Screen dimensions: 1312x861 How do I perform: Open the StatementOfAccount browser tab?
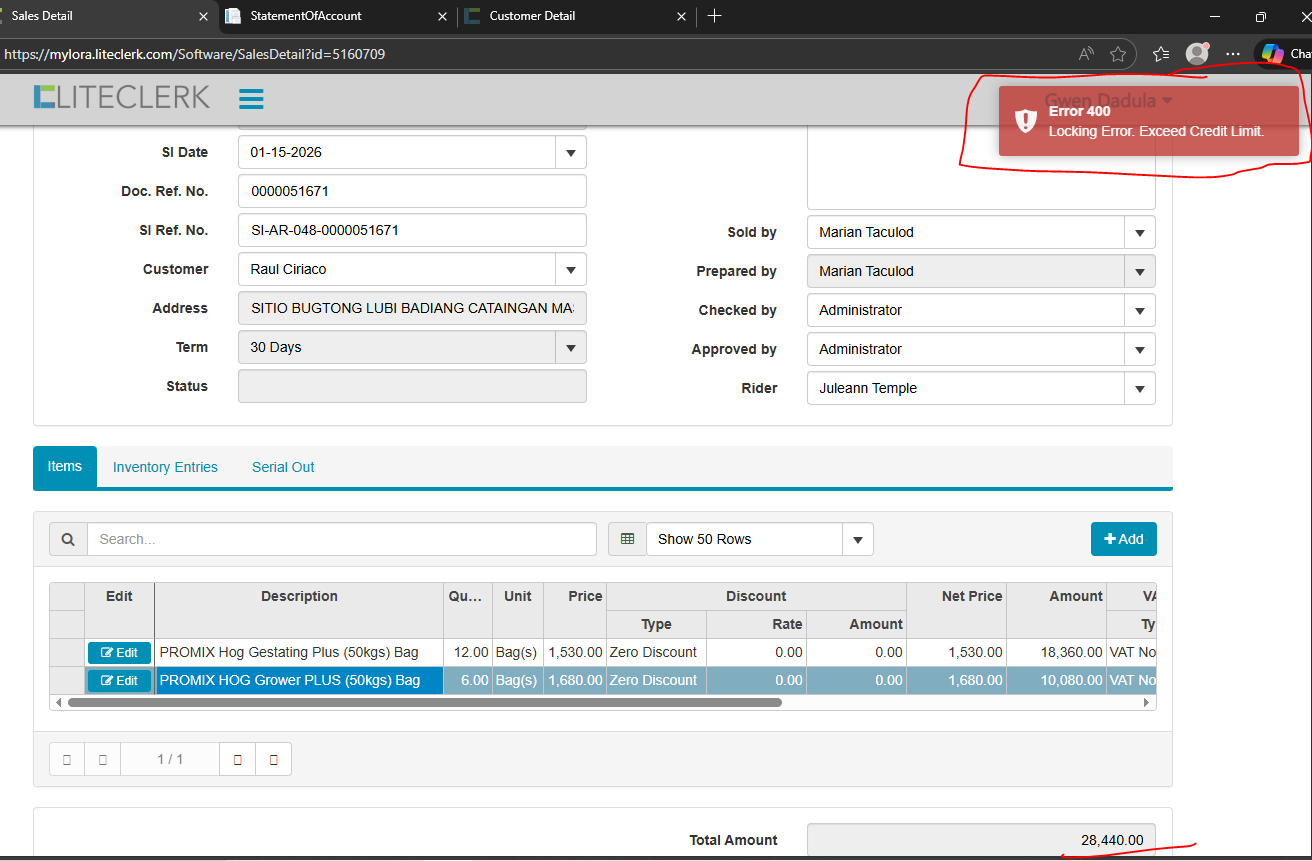tap(306, 16)
